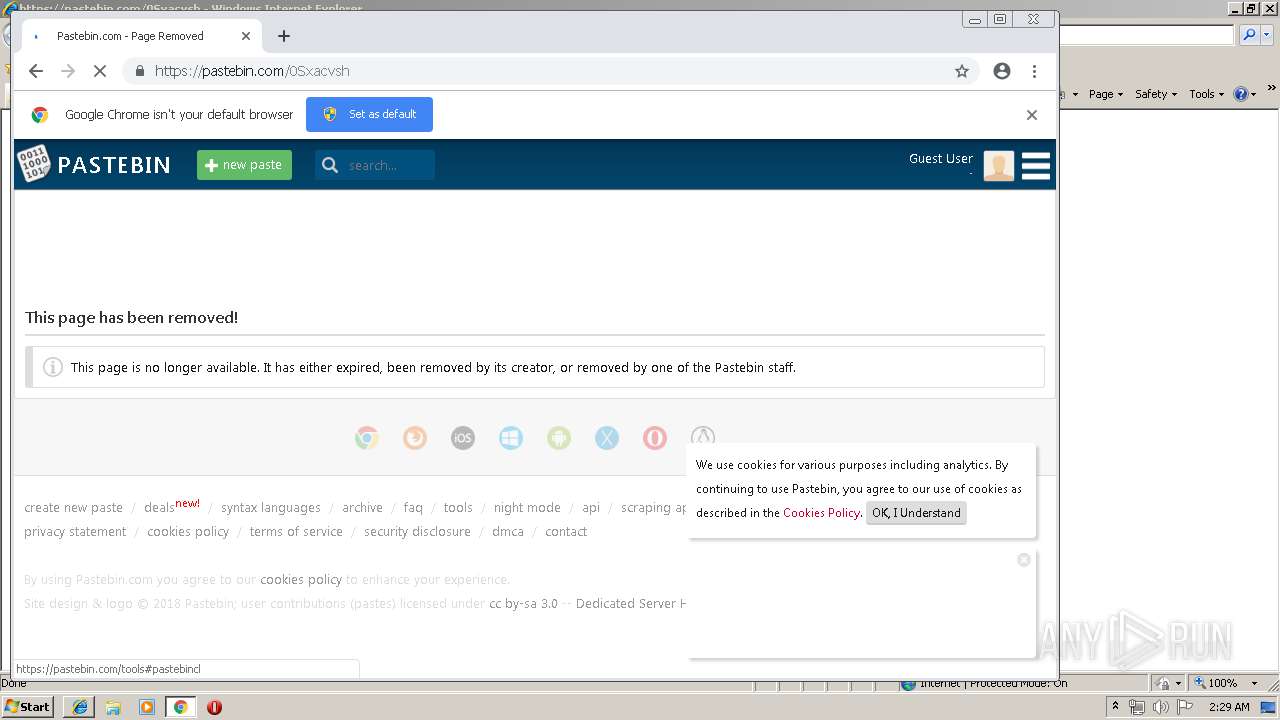
Task: Open the api footer link
Action: pyautogui.click(x=591, y=508)
